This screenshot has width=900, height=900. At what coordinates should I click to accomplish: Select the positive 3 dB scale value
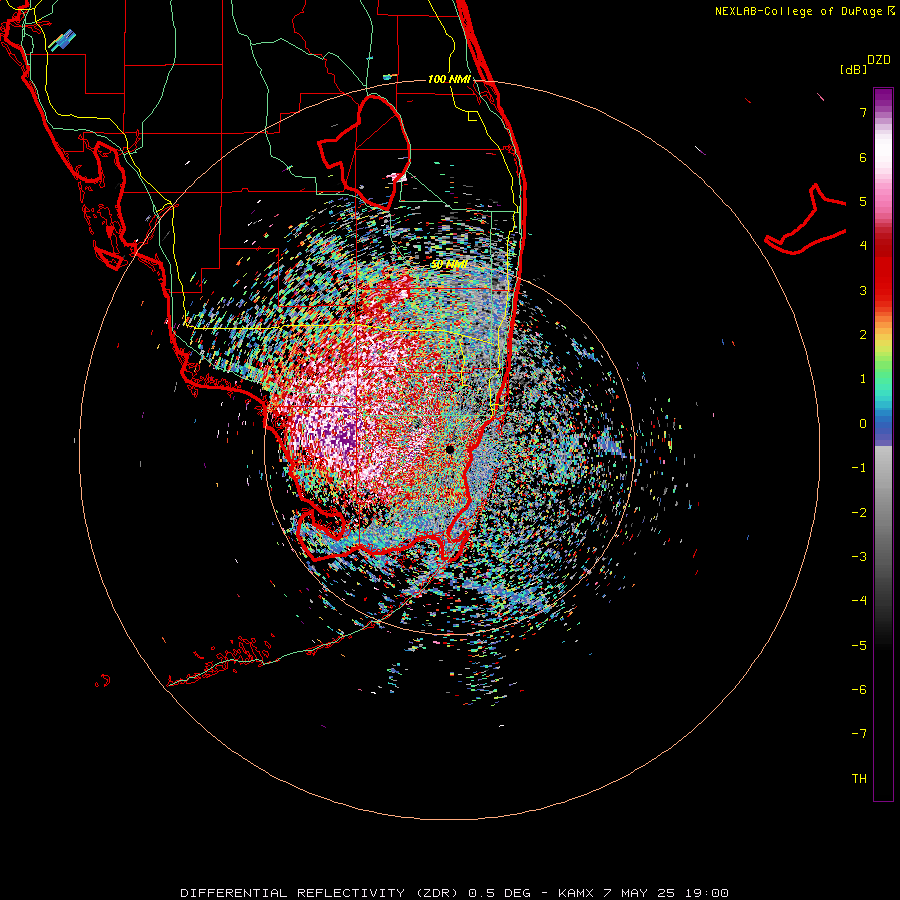pos(863,290)
